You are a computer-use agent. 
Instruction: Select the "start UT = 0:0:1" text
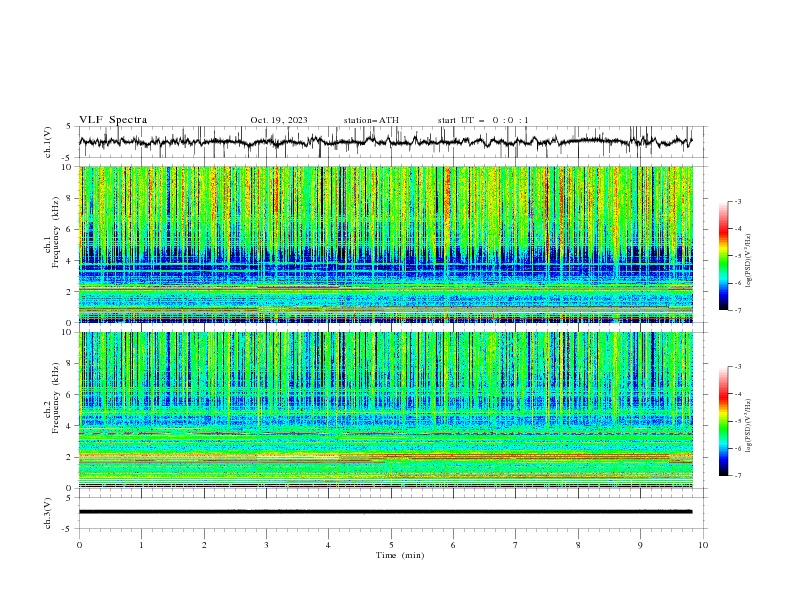tap(483, 120)
